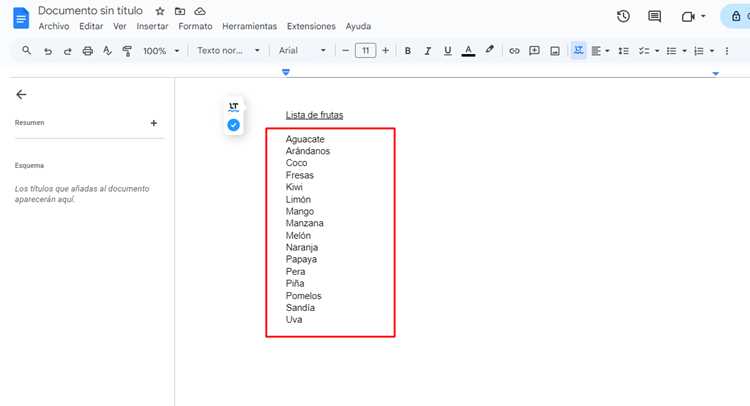
Task: Open the comments panel icon
Action: coord(654,17)
